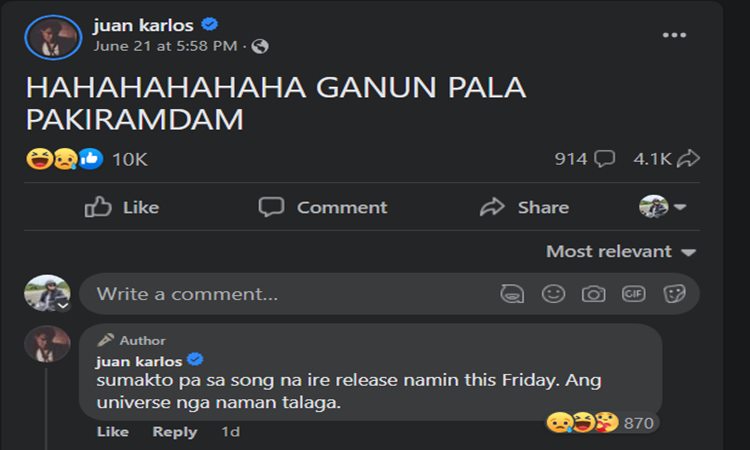Open the June 21 post timestamp link
This screenshot has width=750, height=450.
[165, 46]
